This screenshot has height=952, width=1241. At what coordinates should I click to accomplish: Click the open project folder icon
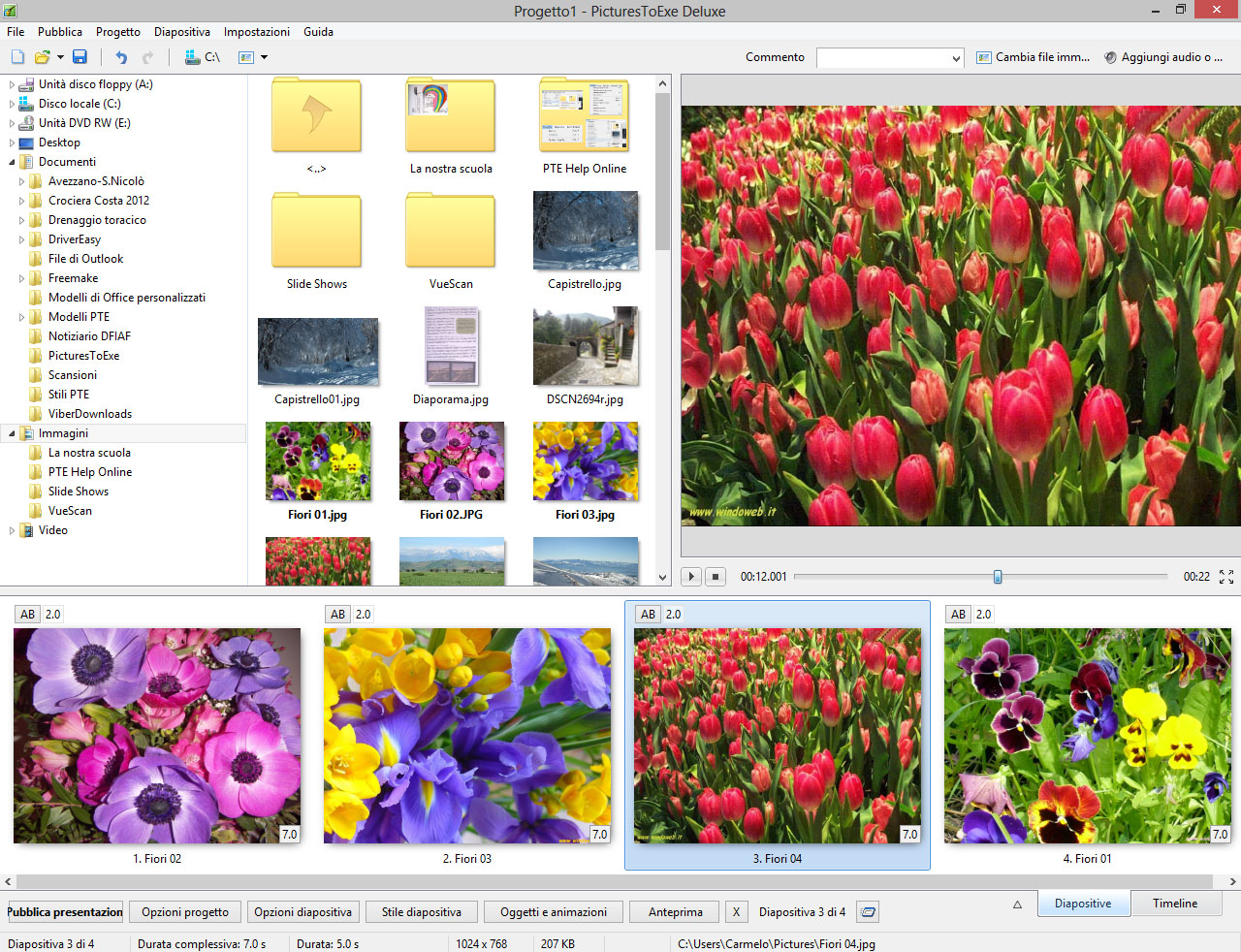42,57
